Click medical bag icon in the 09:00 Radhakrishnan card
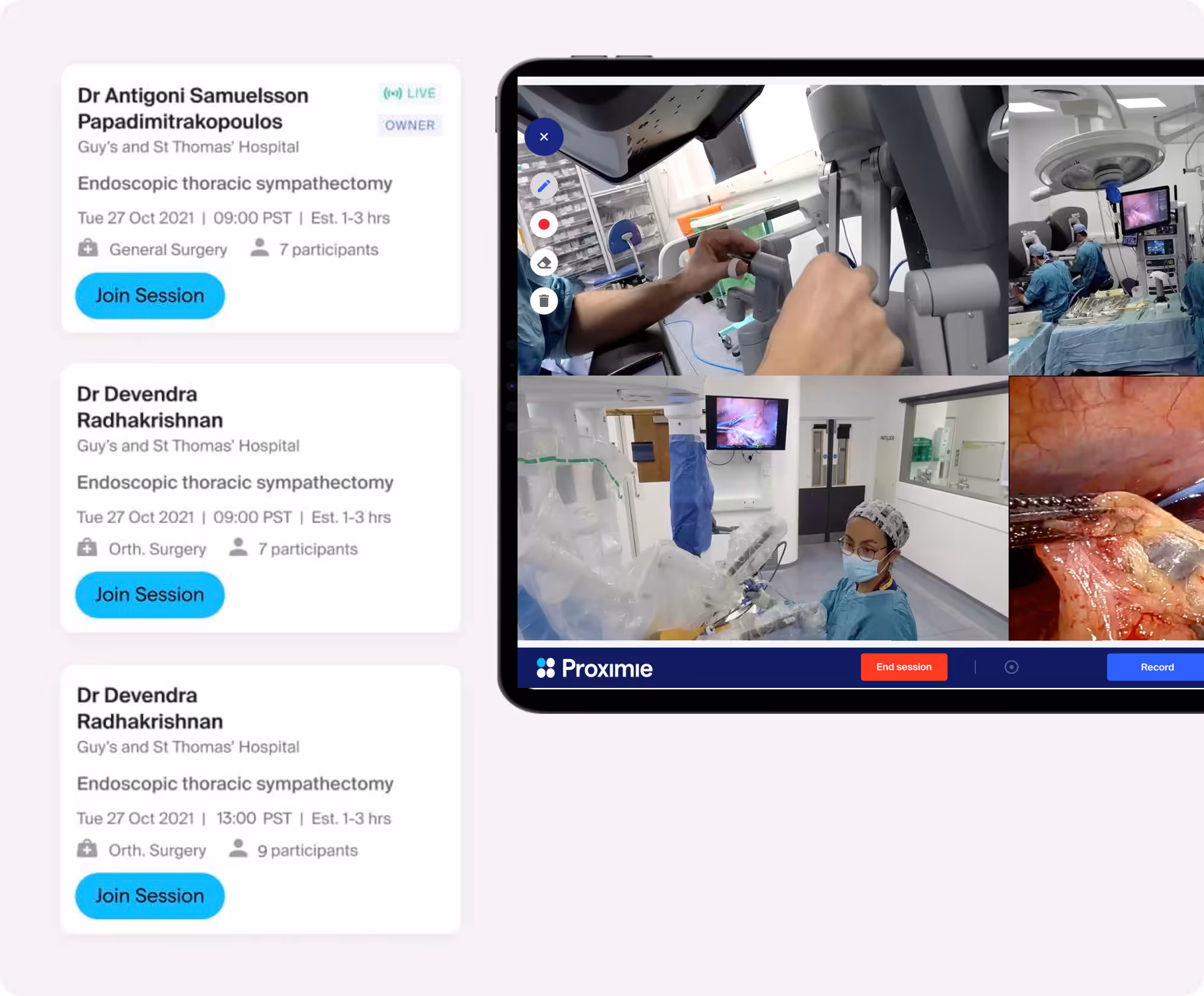Image resolution: width=1204 pixels, height=996 pixels. (87, 547)
